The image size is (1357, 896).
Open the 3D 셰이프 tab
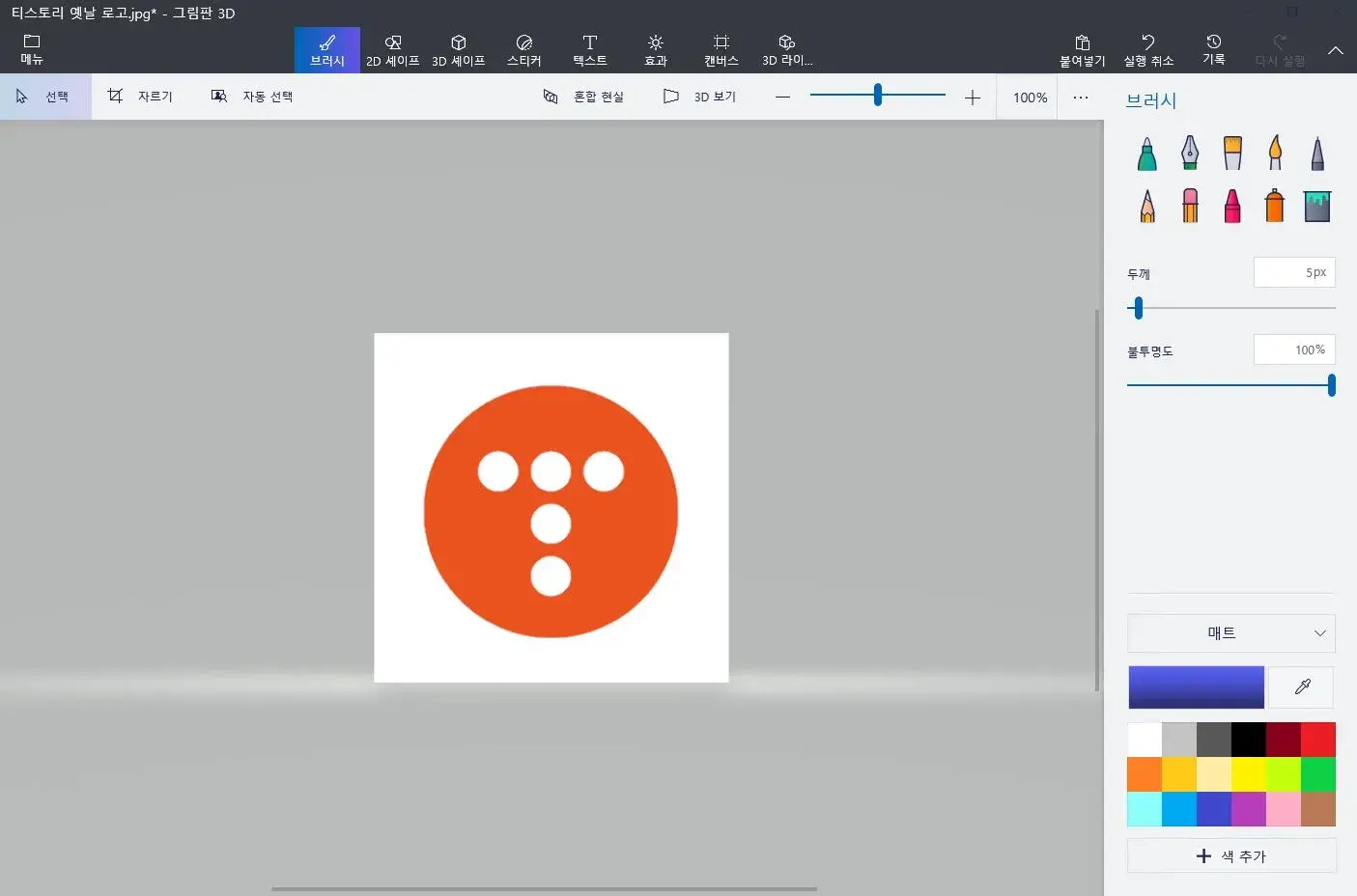[459, 49]
